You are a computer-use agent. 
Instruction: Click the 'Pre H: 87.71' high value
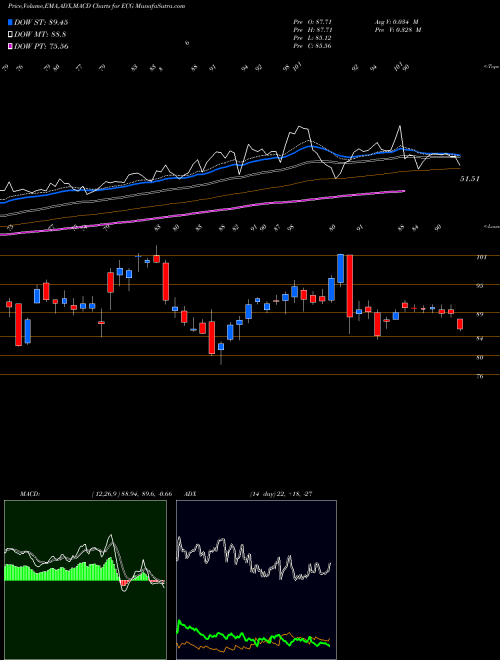point(314,30)
